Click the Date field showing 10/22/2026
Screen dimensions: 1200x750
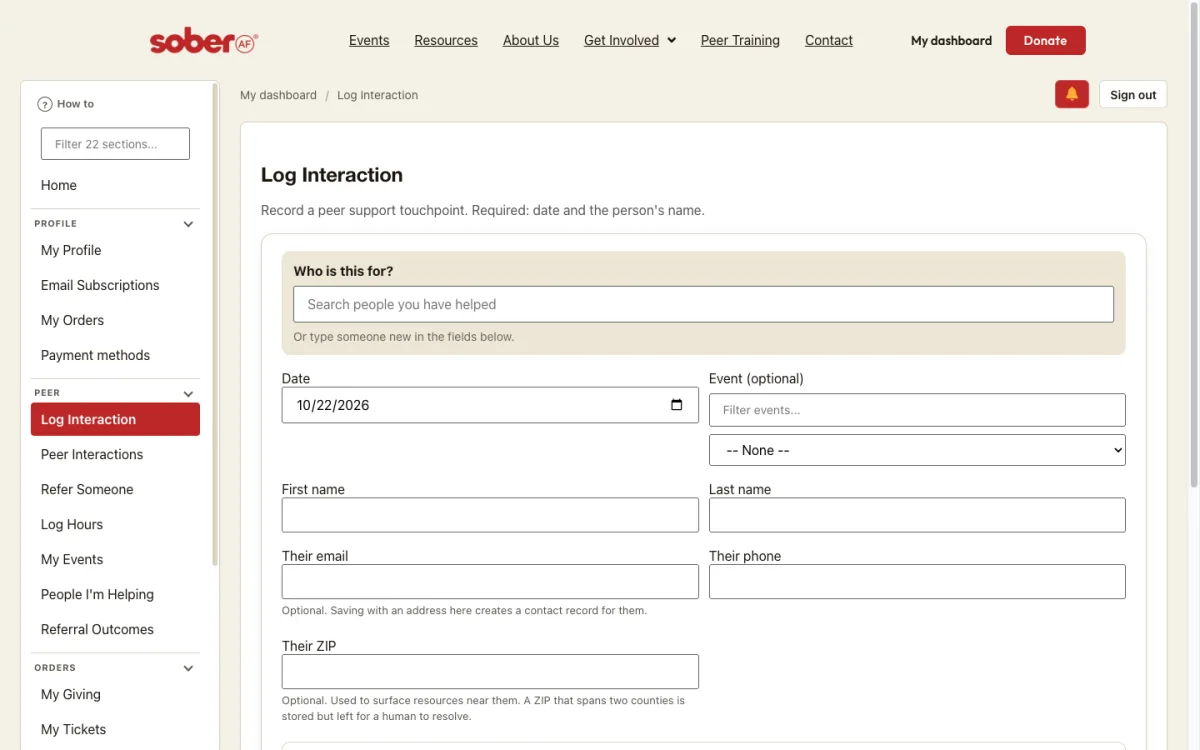(490, 405)
